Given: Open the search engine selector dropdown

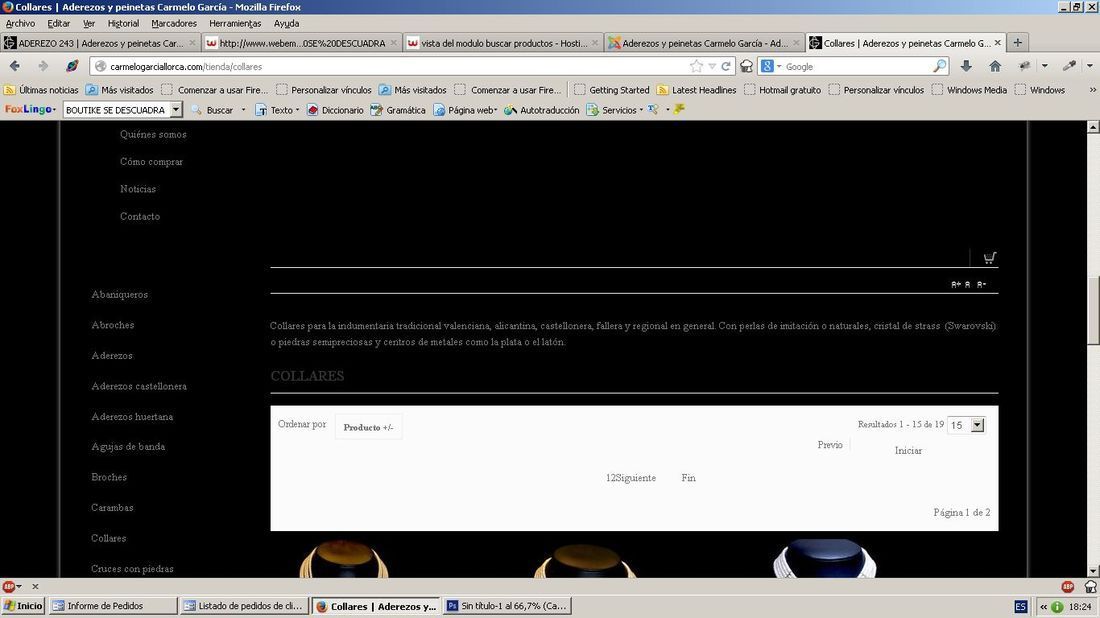Looking at the screenshot, I should 771,66.
